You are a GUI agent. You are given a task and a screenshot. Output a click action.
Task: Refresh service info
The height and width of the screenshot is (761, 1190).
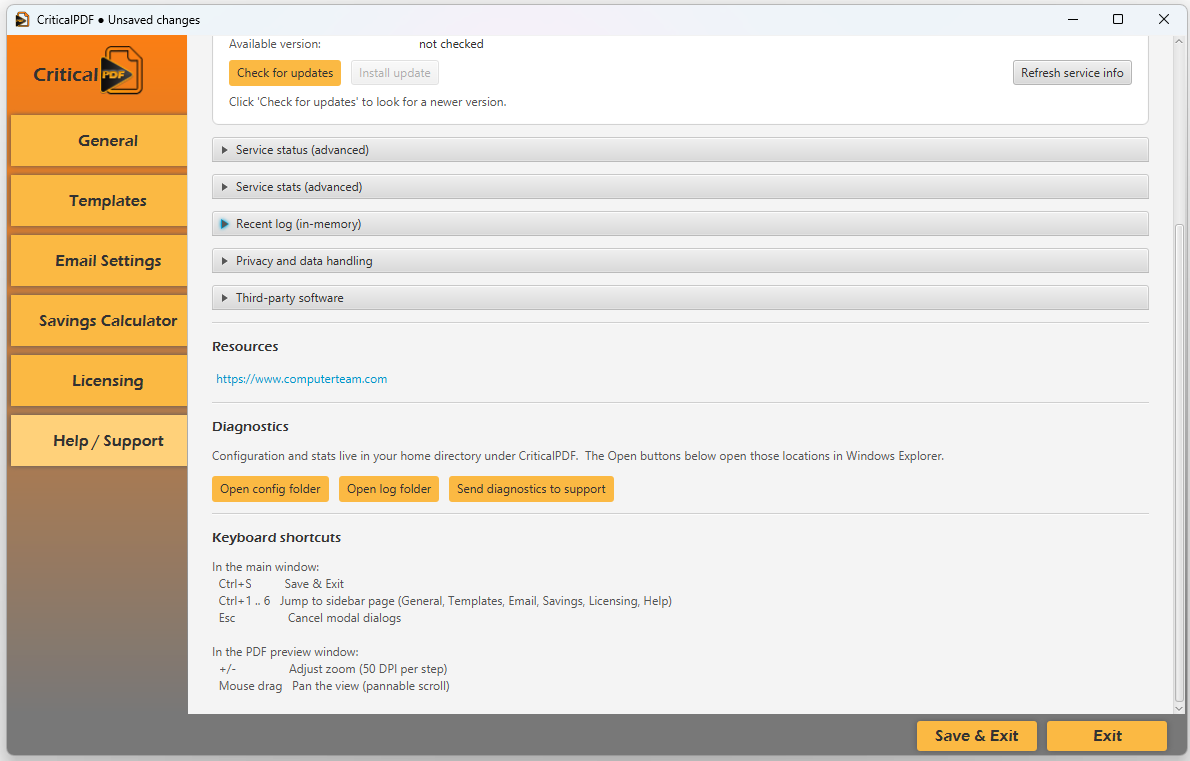(x=1072, y=73)
